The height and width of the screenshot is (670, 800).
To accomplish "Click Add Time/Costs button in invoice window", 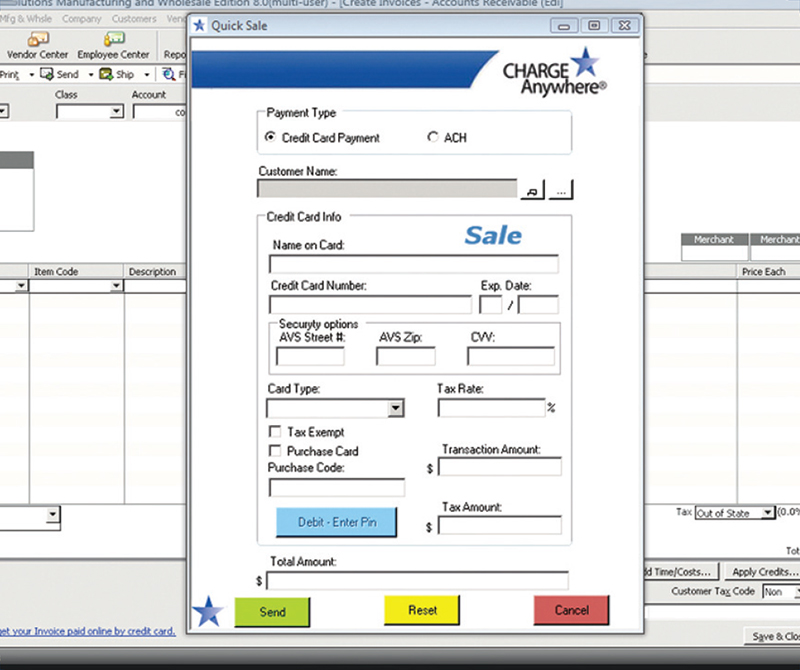I will click(681, 572).
